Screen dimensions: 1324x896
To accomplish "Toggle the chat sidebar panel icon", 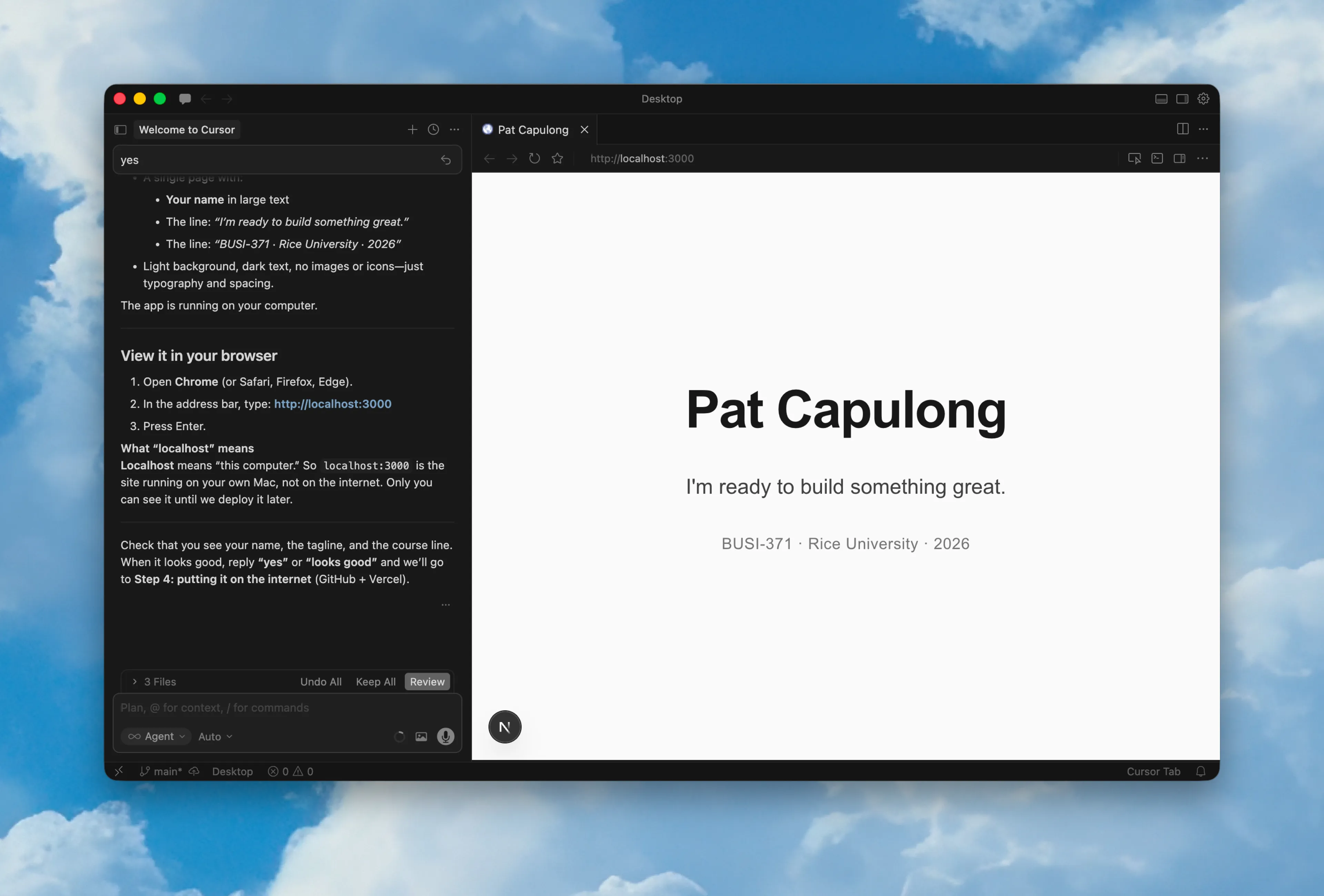I will pos(120,130).
